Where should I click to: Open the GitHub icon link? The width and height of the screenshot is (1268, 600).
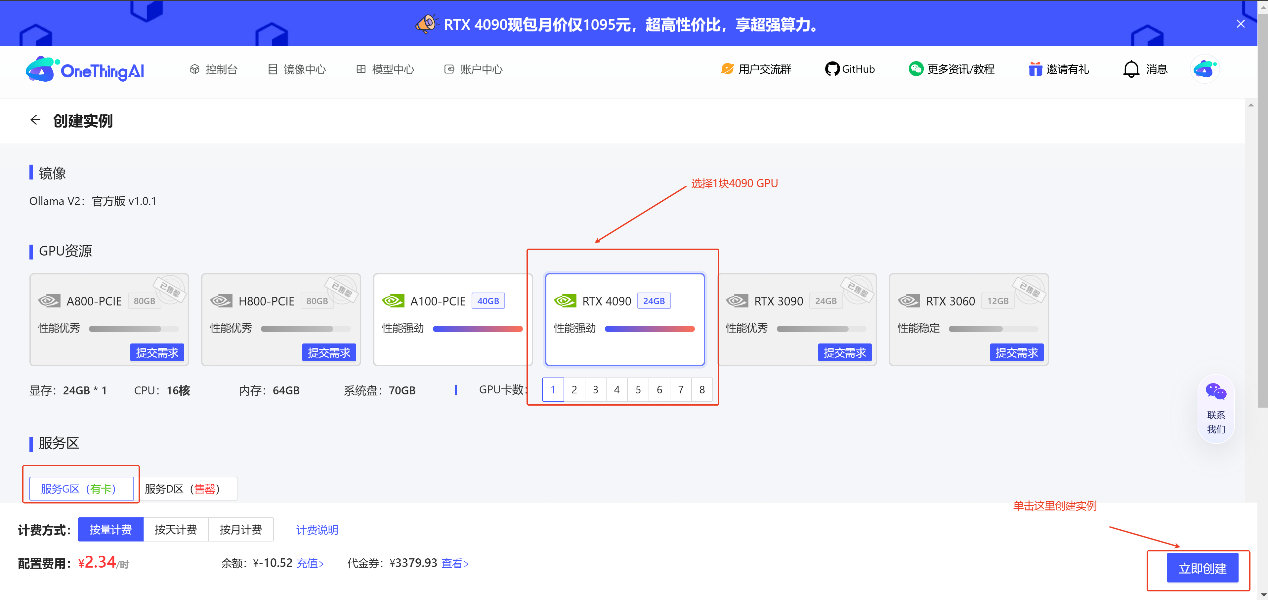832,69
